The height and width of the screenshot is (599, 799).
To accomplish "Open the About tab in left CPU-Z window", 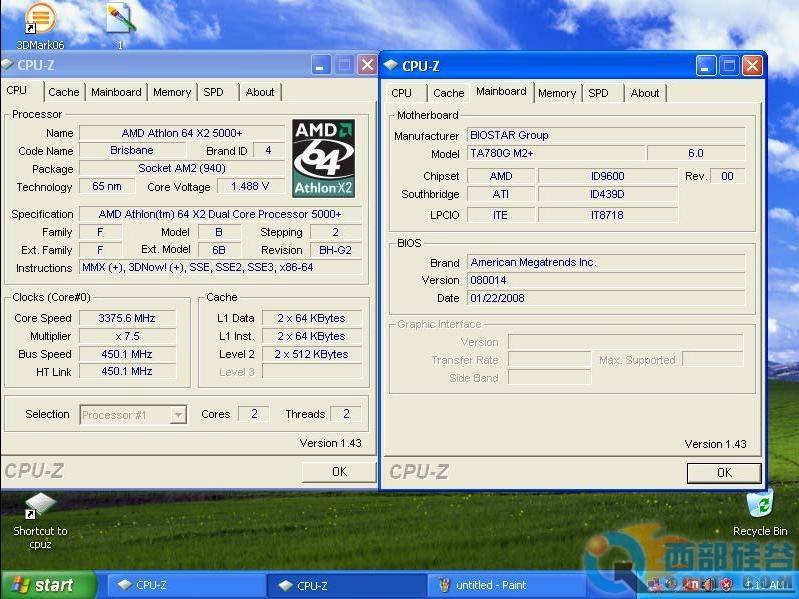I will pos(260,92).
